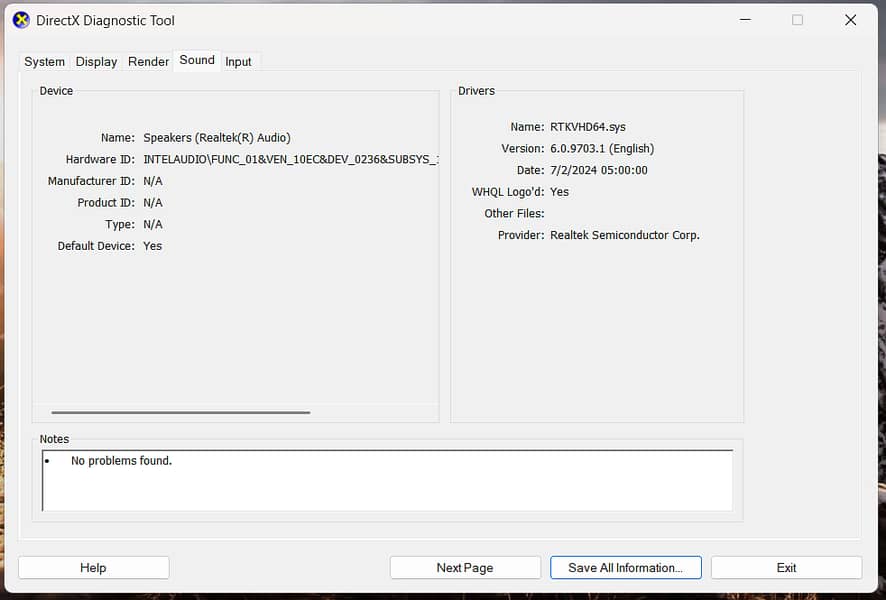
Task: Click the Type N/A value
Action: pos(153,224)
